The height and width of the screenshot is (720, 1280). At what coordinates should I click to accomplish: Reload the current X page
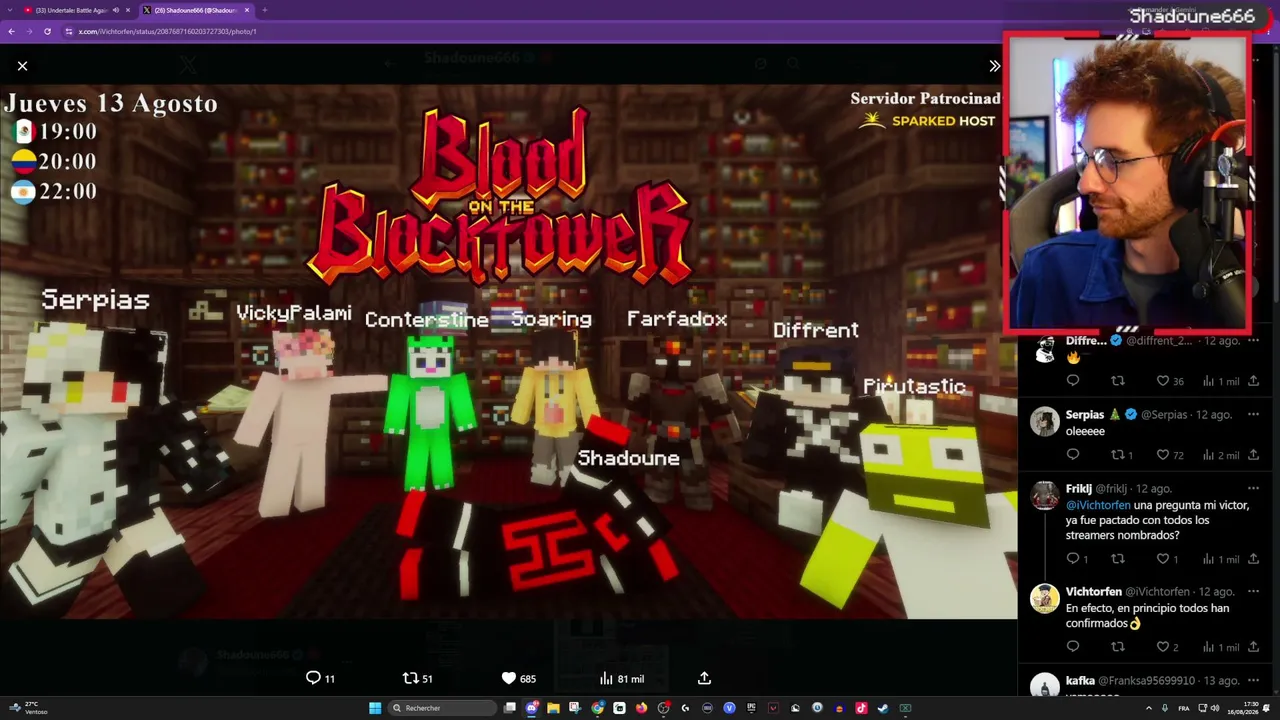coord(47,31)
